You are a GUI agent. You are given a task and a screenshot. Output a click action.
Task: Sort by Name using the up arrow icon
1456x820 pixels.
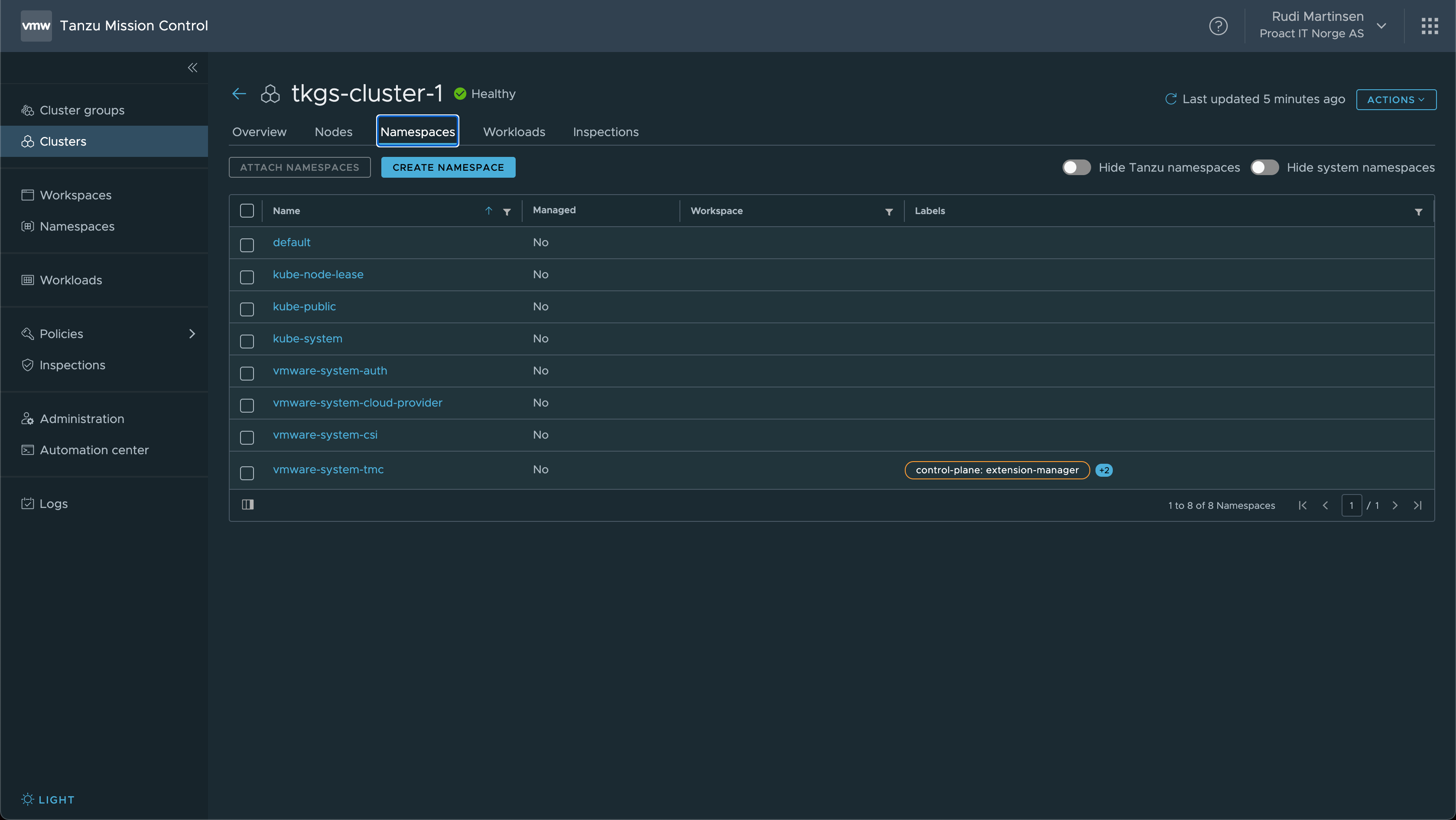[x=488, y=211]
